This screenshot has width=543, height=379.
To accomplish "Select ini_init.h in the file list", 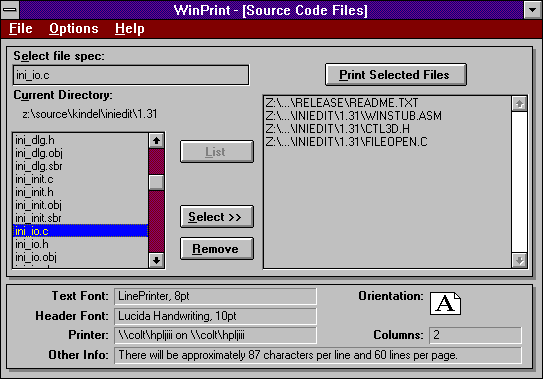I will [x=80, y=192].
